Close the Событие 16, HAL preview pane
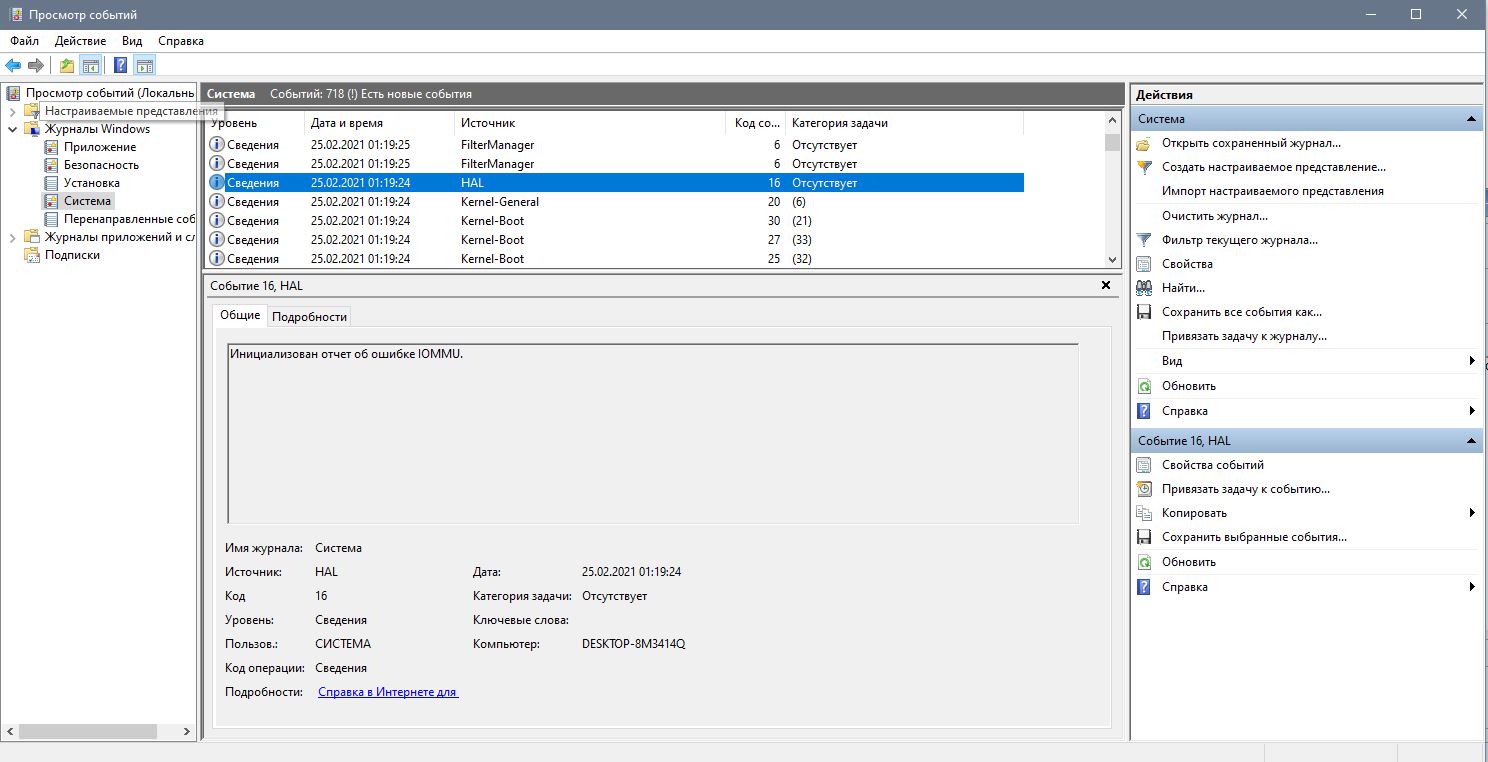Screen dimensions: 1488x762 1106,285
